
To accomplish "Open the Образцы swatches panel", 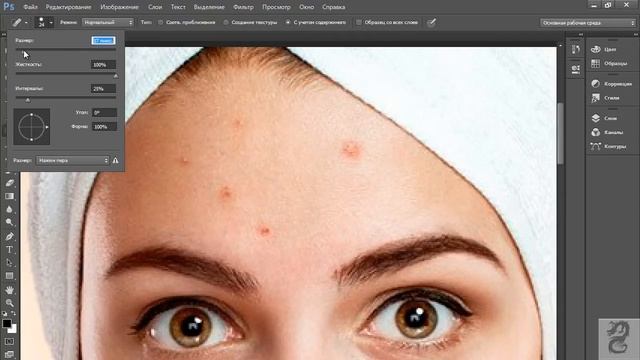I will [609, 64].
